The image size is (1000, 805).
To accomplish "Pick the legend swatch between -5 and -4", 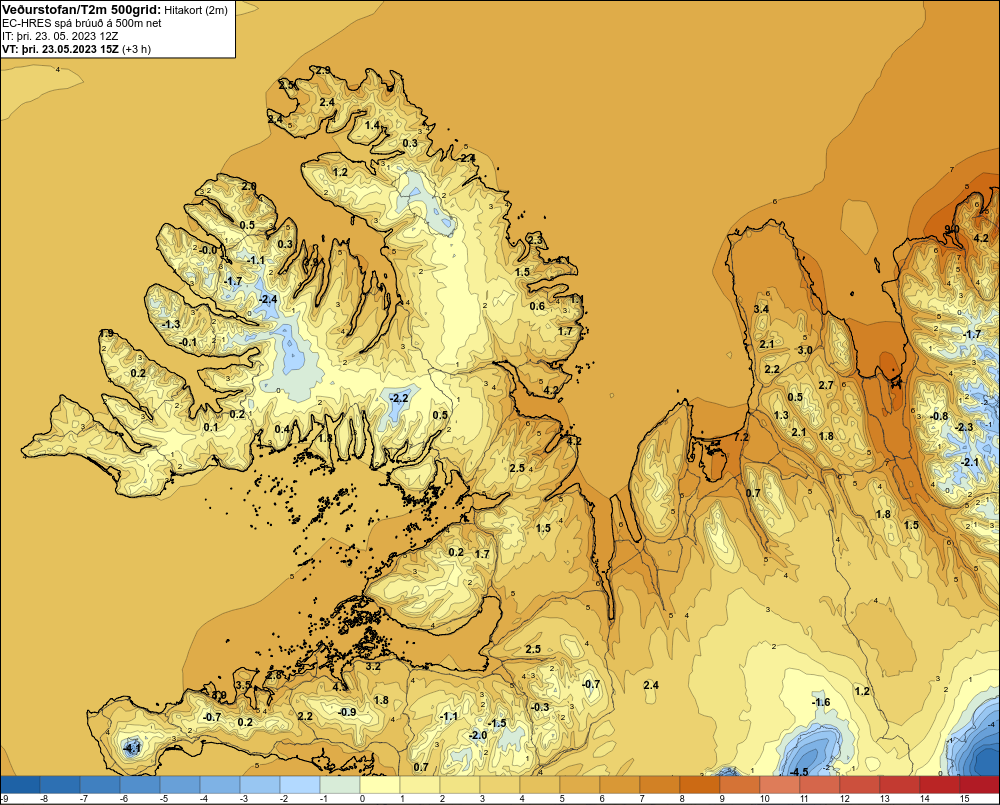I will click(x=180, y=784).
